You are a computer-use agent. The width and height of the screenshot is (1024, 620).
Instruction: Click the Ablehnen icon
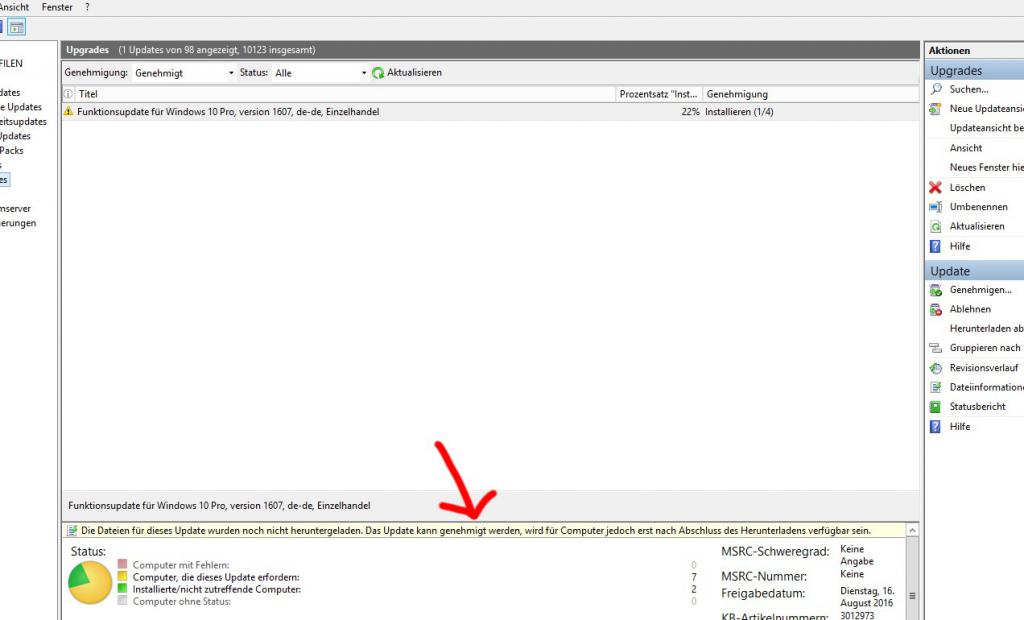pyautogui.click(x=936, y=310)
